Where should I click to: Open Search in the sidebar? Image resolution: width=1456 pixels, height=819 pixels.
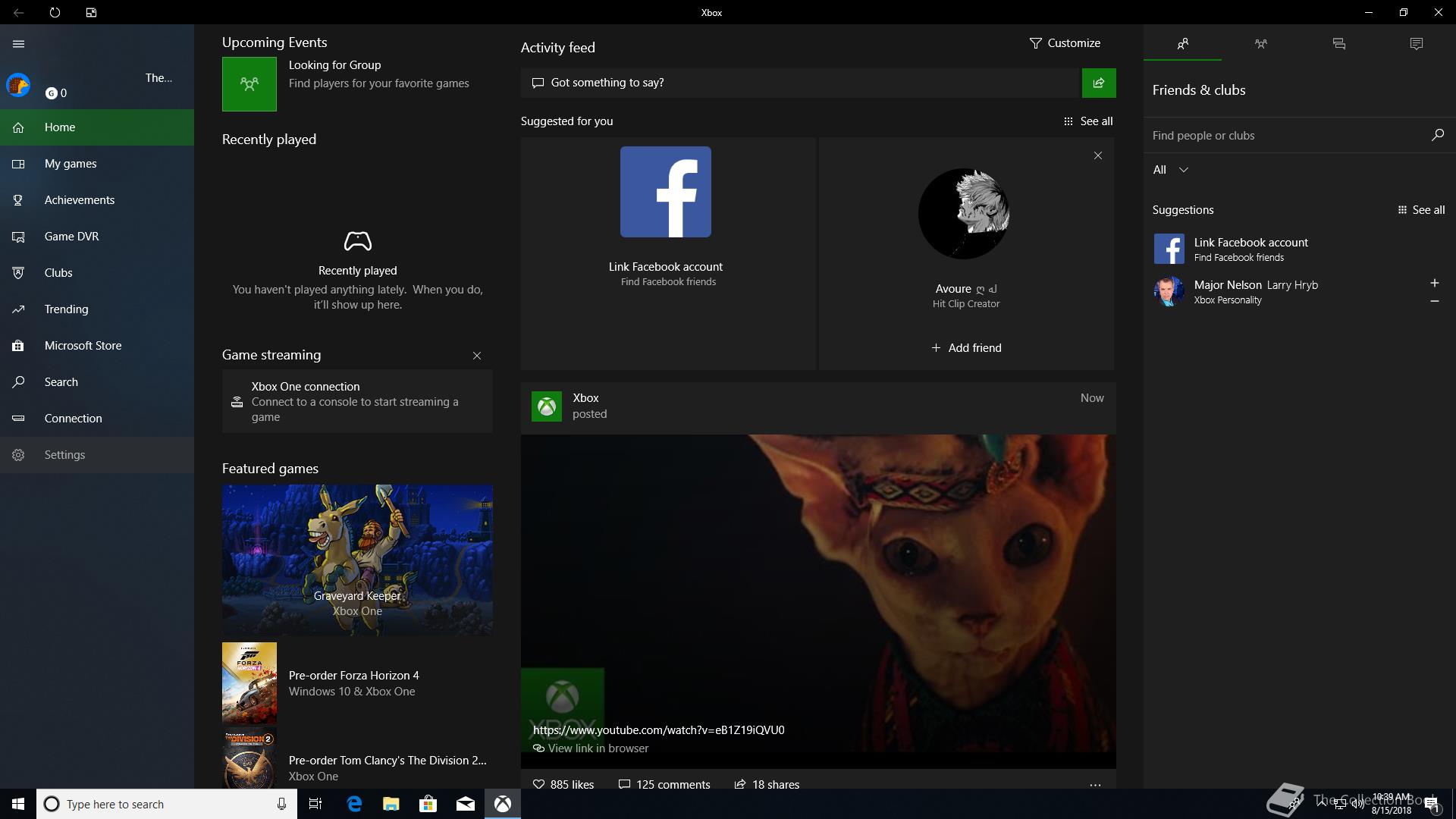(97, 382)
